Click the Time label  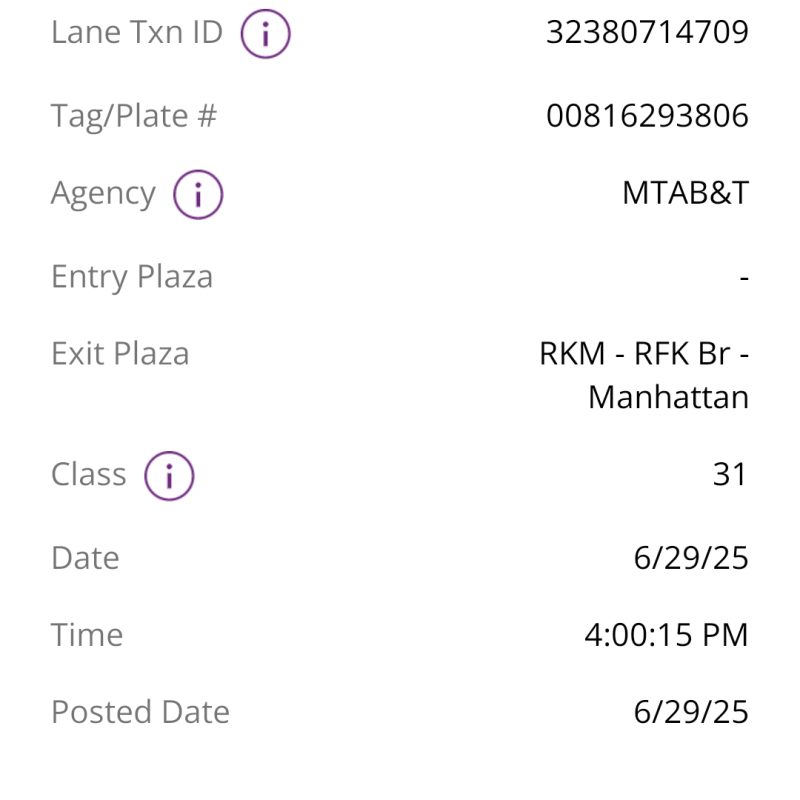point(87,635)
